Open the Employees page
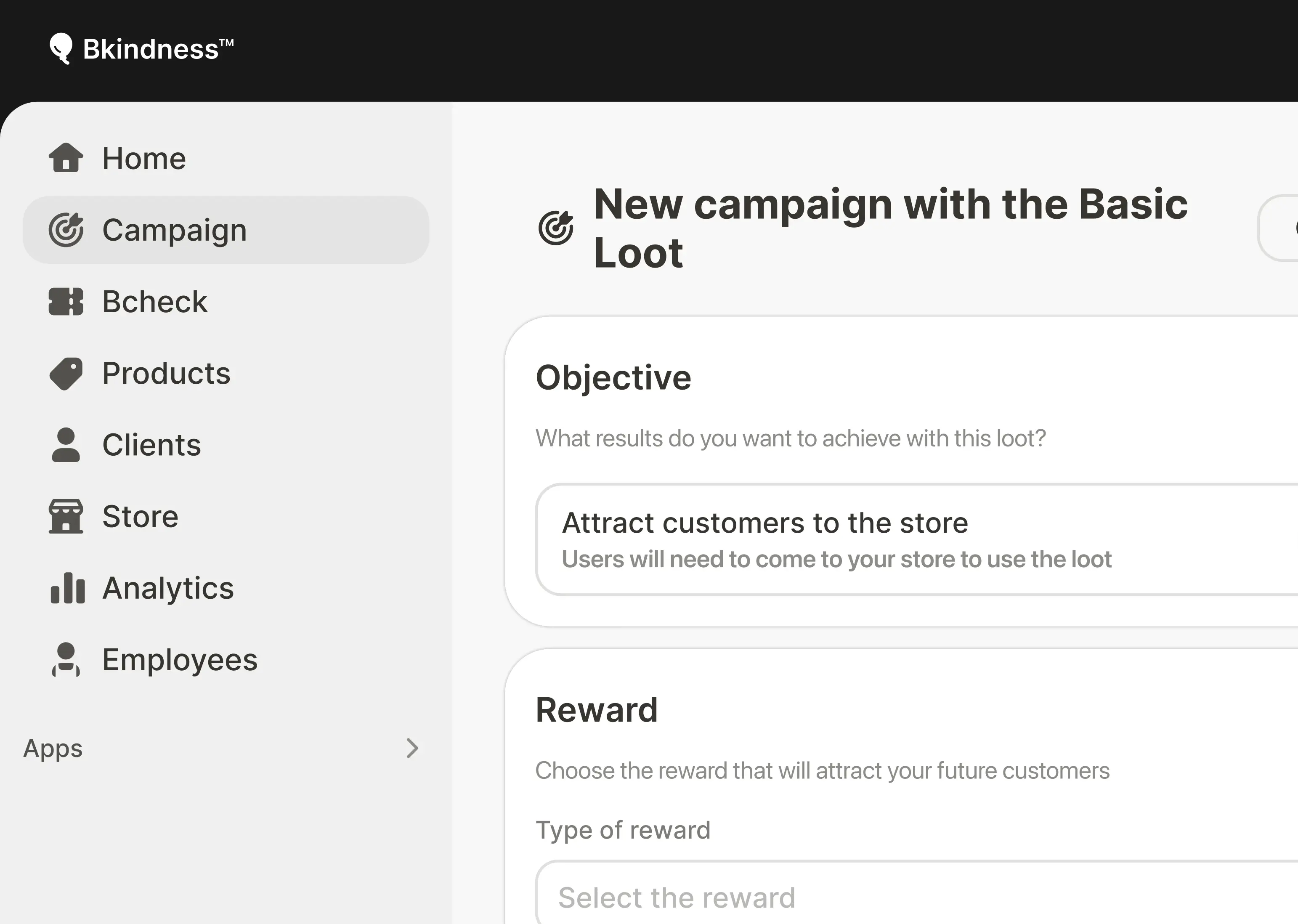This screenshot has width=1298, height=924. pos(180,659)
